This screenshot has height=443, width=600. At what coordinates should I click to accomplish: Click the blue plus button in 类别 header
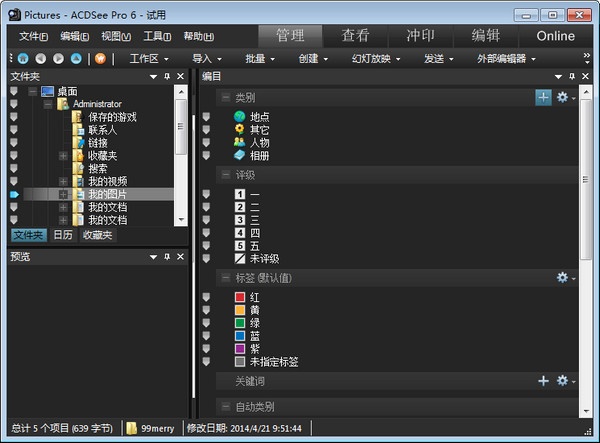tap(543, 98)
